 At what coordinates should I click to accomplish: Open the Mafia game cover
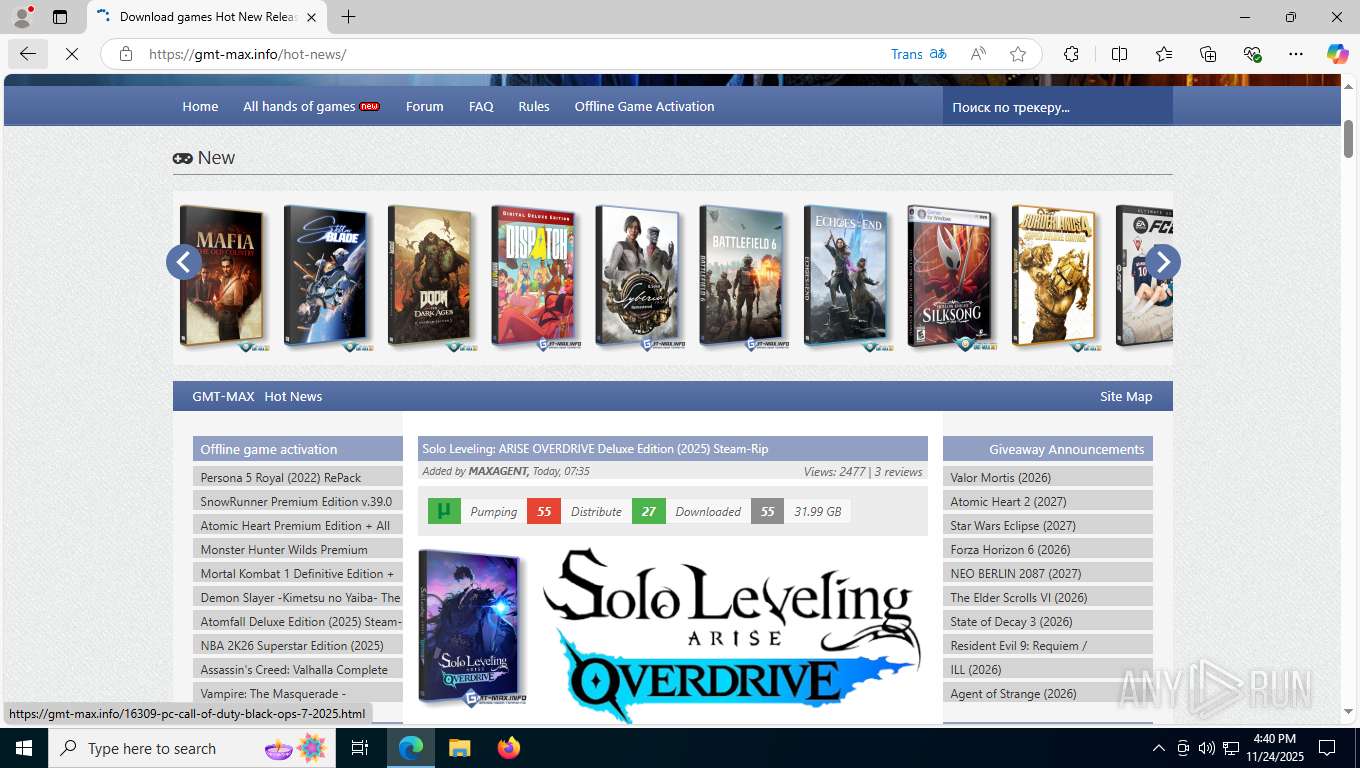pos(225,277)
